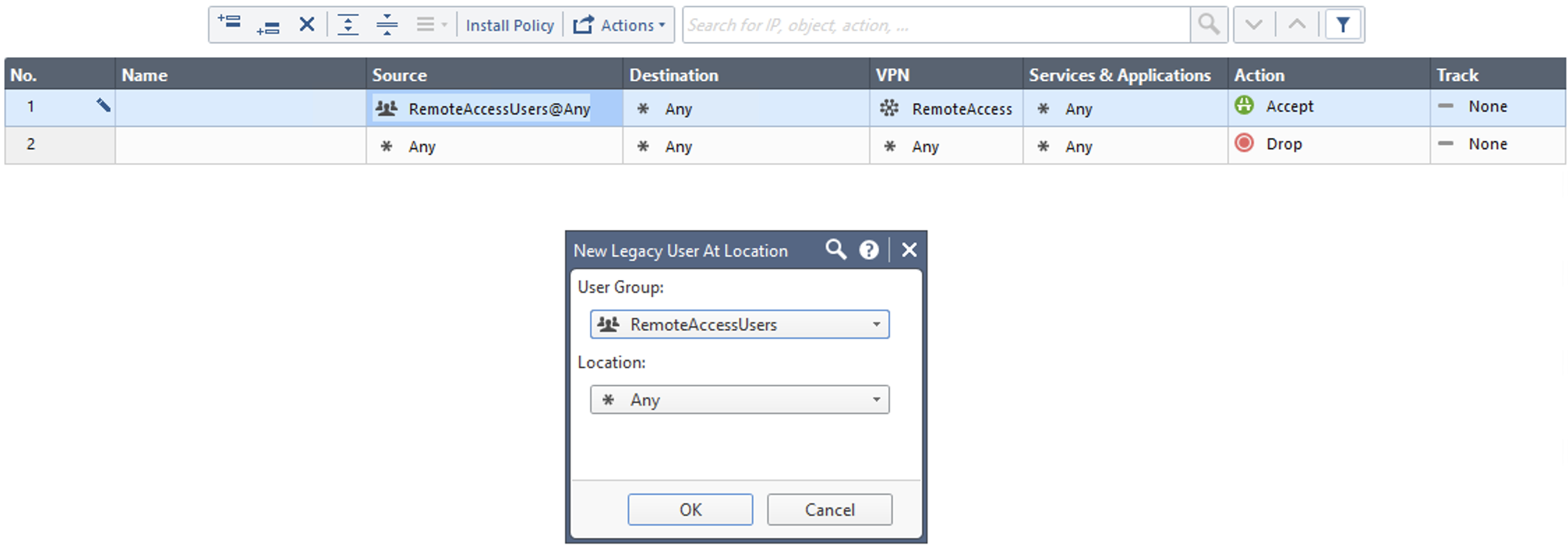Click search icon in dialog title bar

835,250
